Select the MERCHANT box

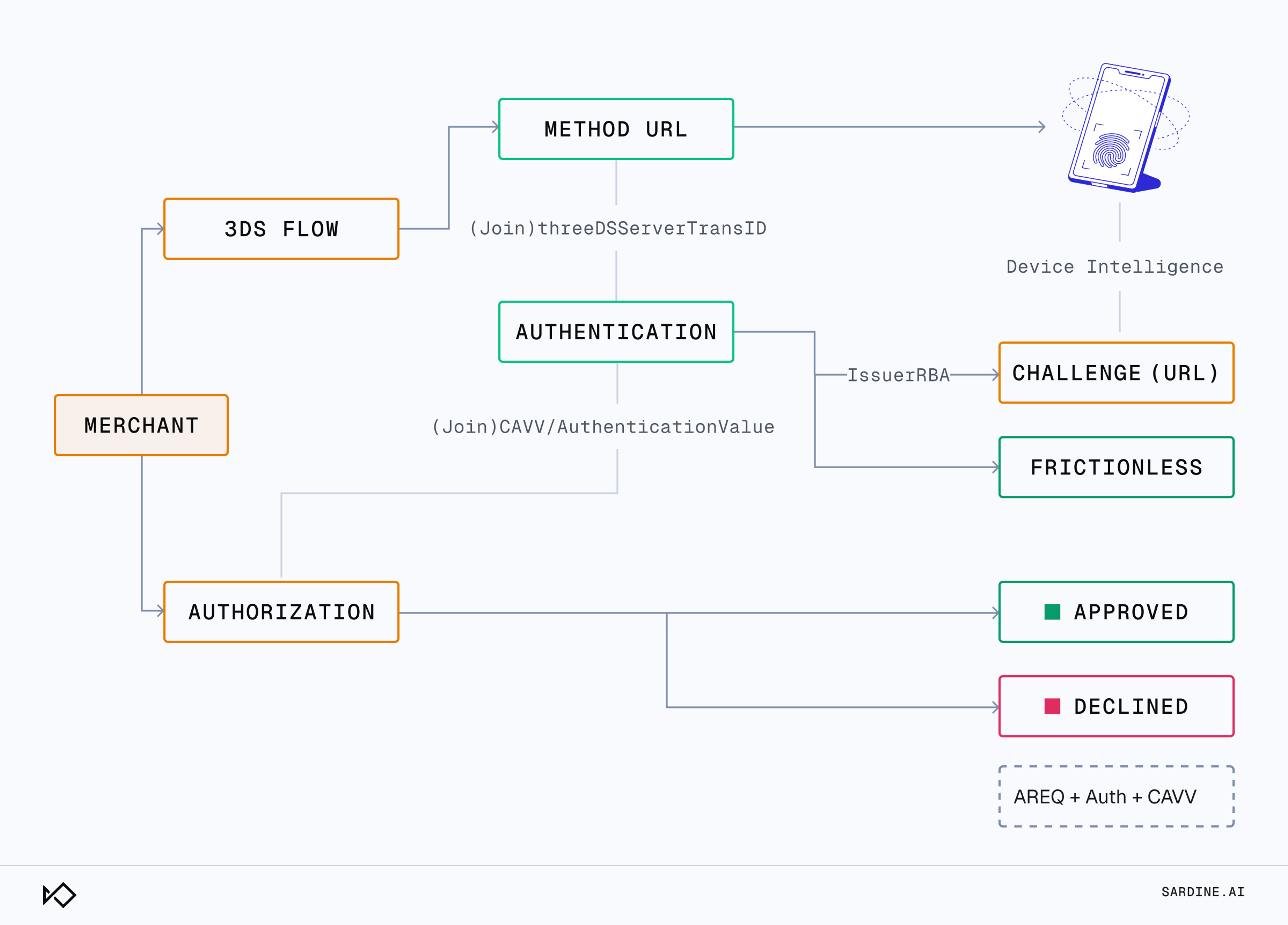(141, 425)
